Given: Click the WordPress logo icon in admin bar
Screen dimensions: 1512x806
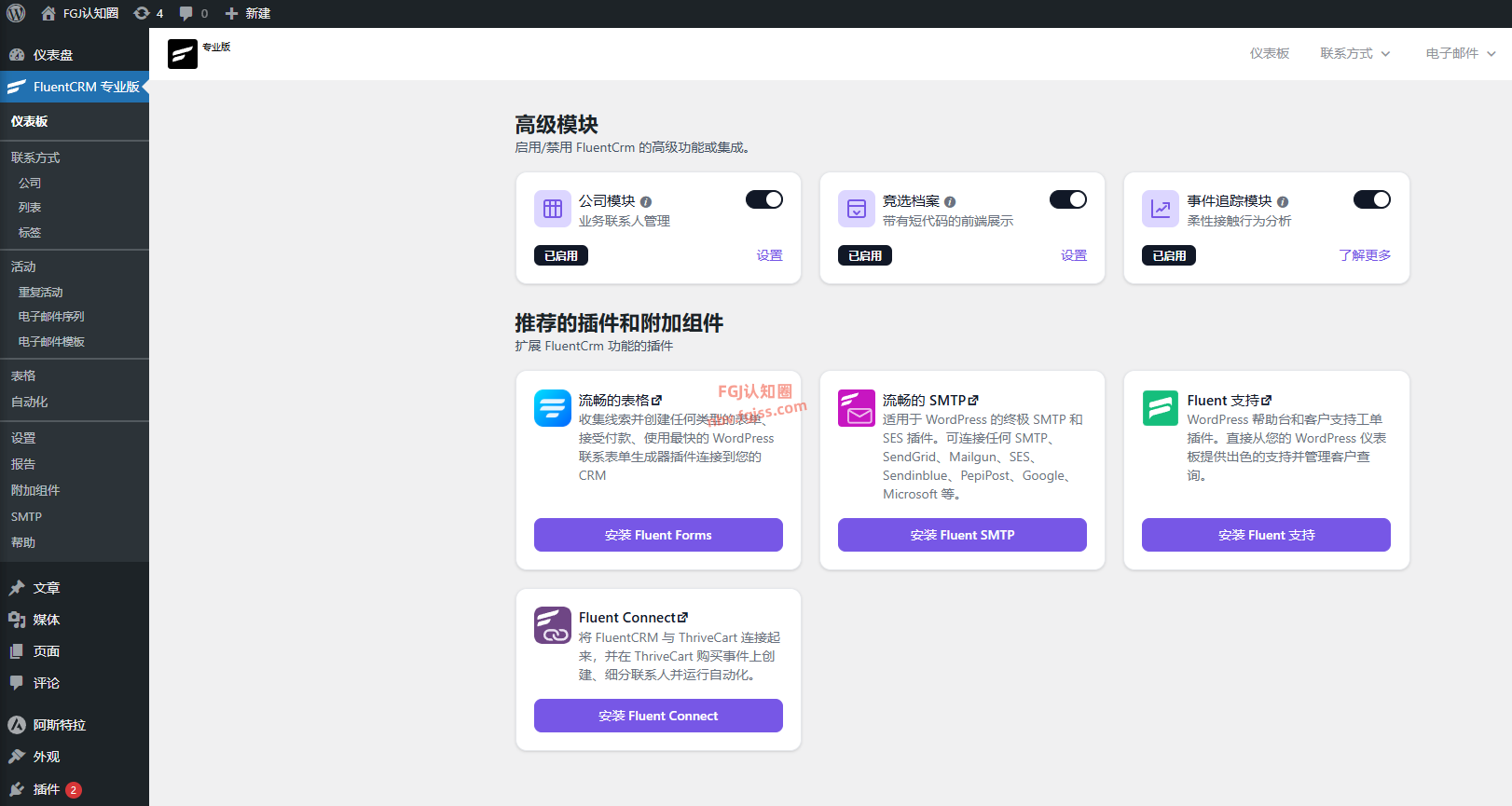Looking at the screenshot, I should coord(17,13).
